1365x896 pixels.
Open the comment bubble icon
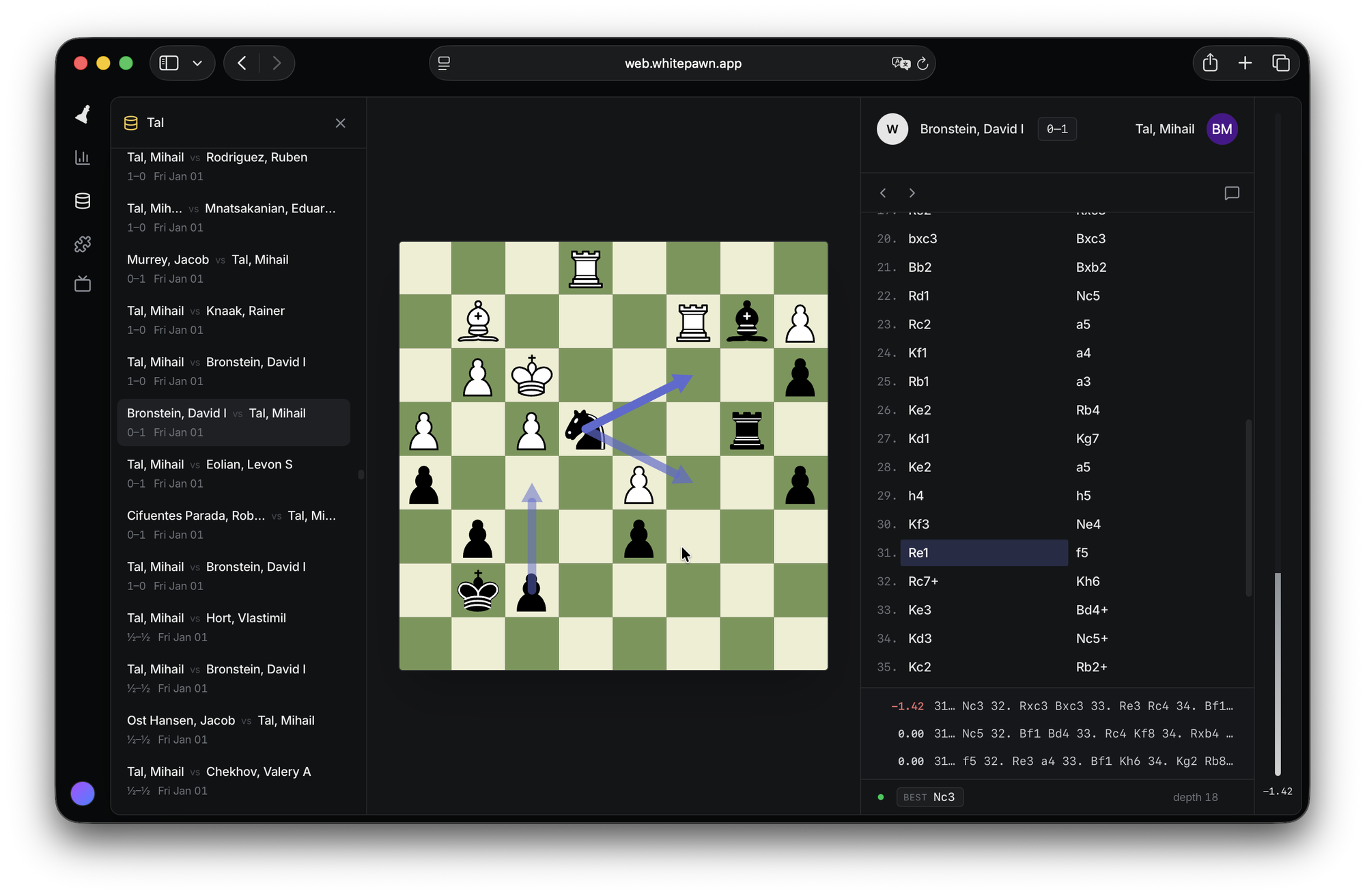[x=1232, y=193]
